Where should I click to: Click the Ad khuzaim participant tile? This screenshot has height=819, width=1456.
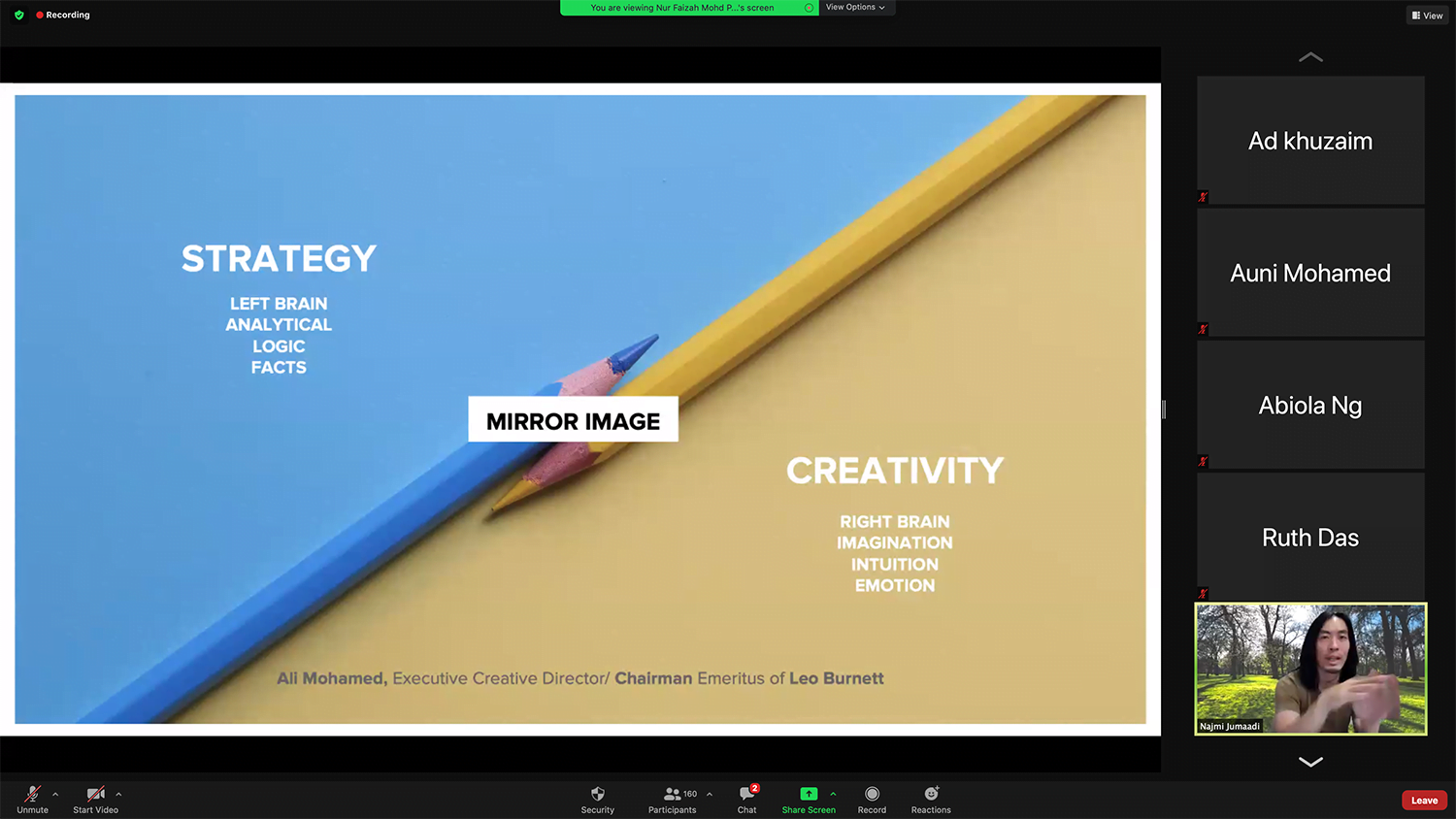(x=1310, y=141)
